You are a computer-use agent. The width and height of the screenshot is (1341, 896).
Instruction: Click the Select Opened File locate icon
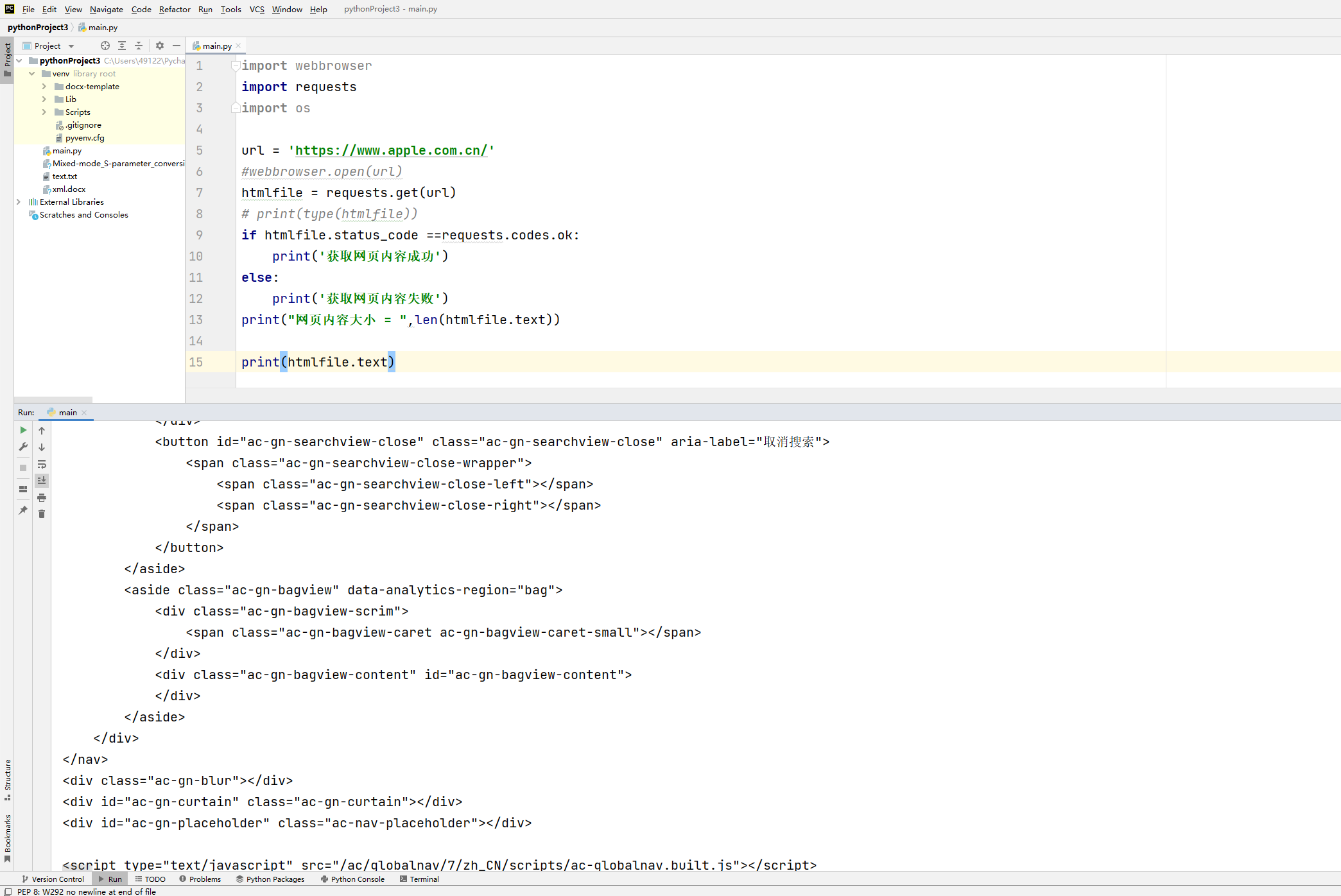point(105,46)
